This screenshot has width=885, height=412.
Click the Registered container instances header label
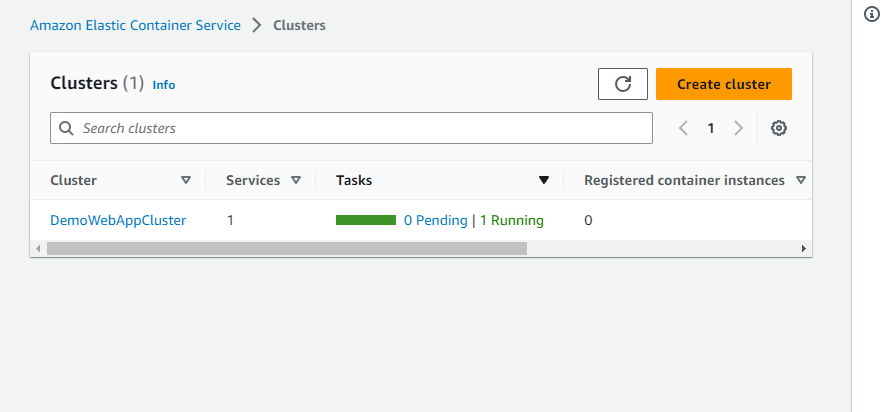[684, 181]
